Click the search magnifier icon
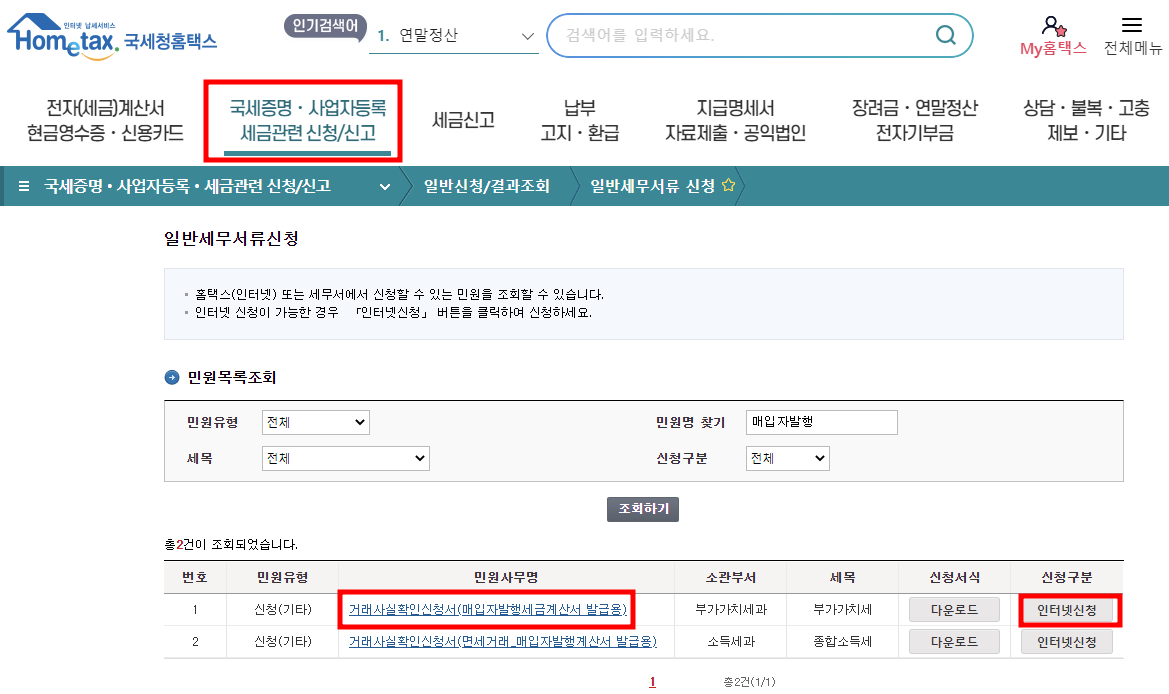This screenshot has width=1169, height=694. (944, 34)
